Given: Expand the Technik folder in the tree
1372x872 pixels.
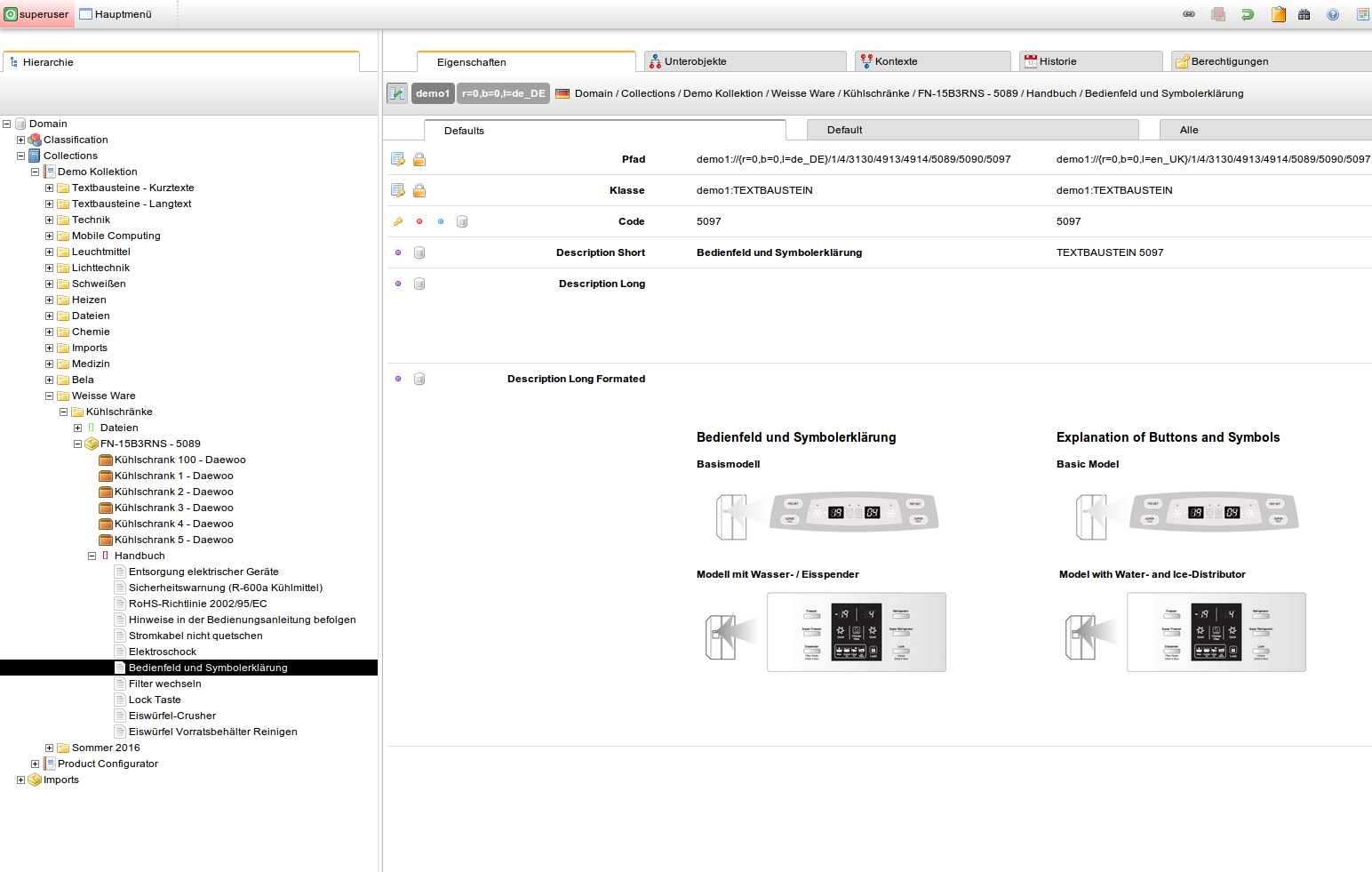Looking at the screenshot, I should [x=50, y=220].
